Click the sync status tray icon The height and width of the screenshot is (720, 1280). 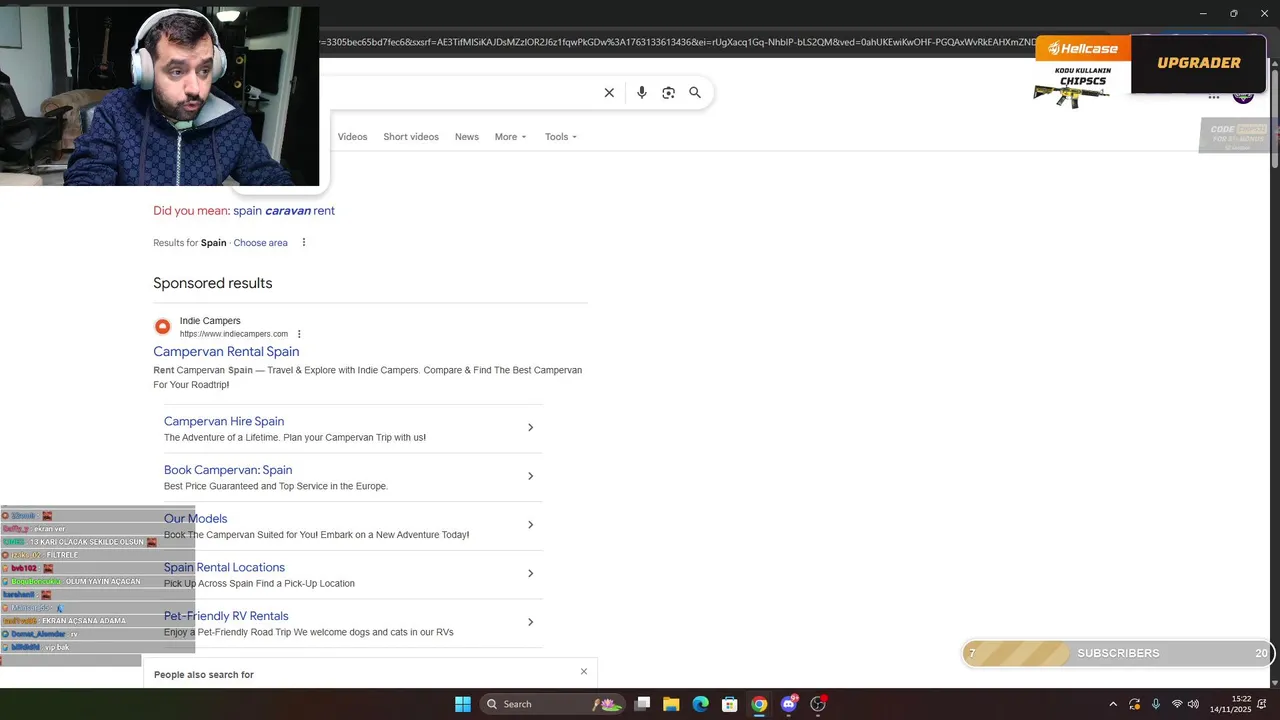tap(1135, 704)
